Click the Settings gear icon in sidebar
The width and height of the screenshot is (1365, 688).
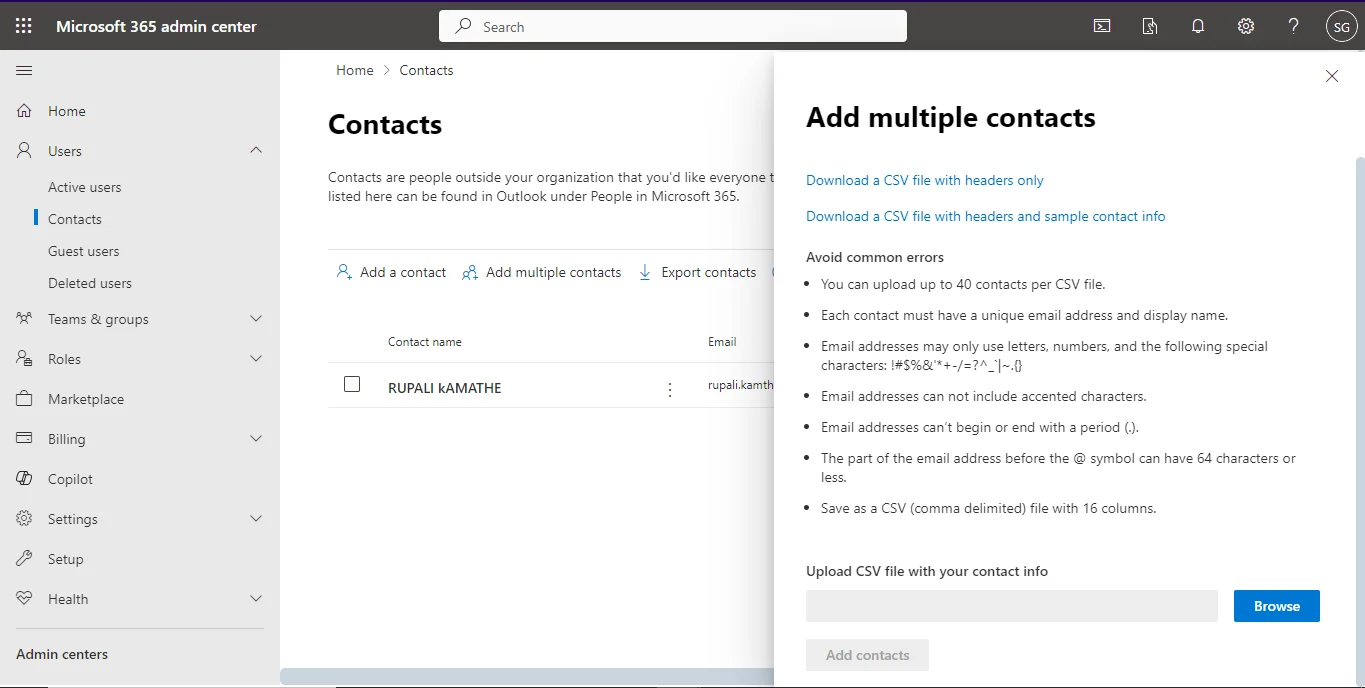point(25,519)
